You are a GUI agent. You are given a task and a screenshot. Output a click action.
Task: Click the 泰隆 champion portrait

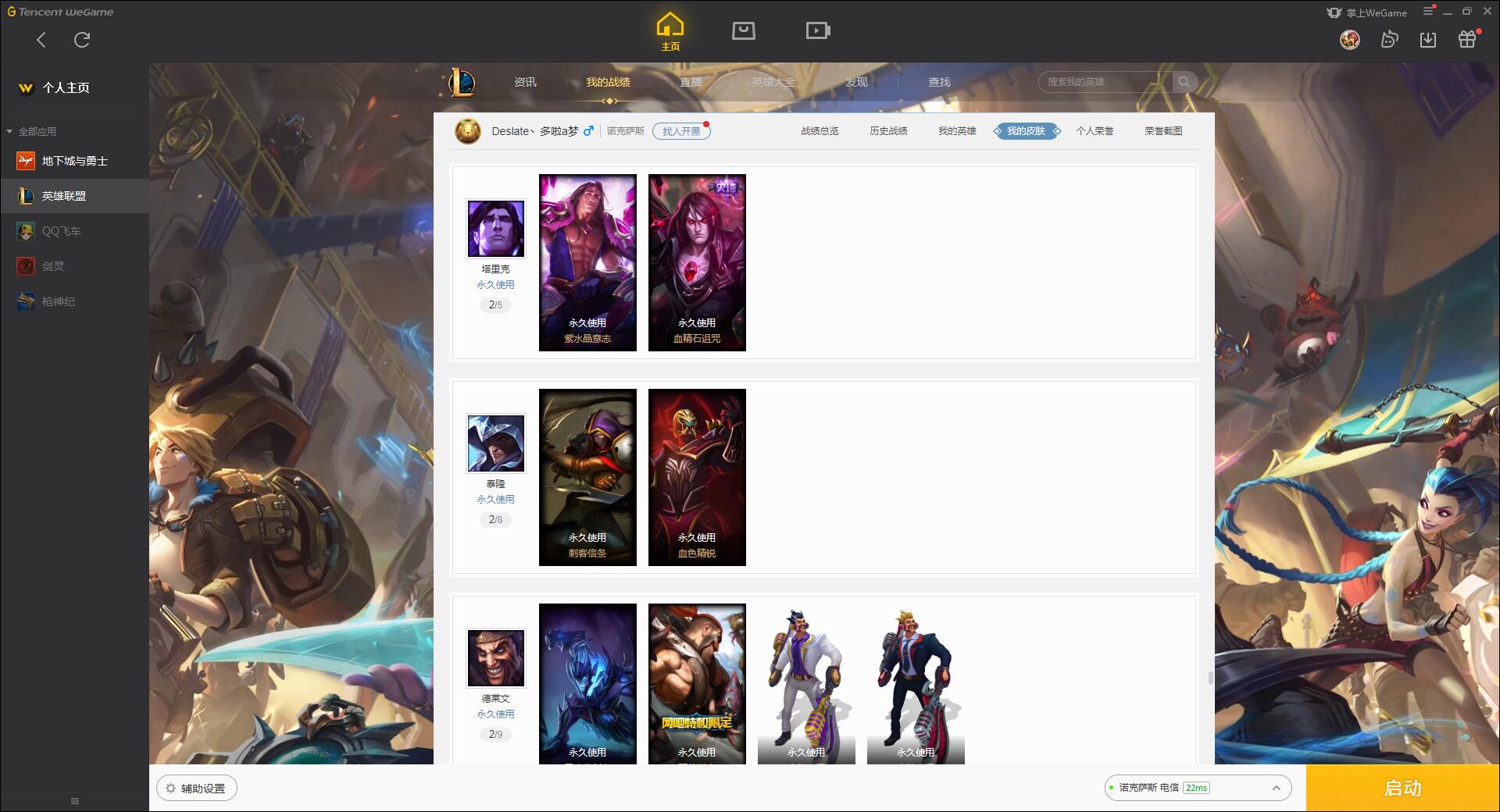tap(495, 443)
